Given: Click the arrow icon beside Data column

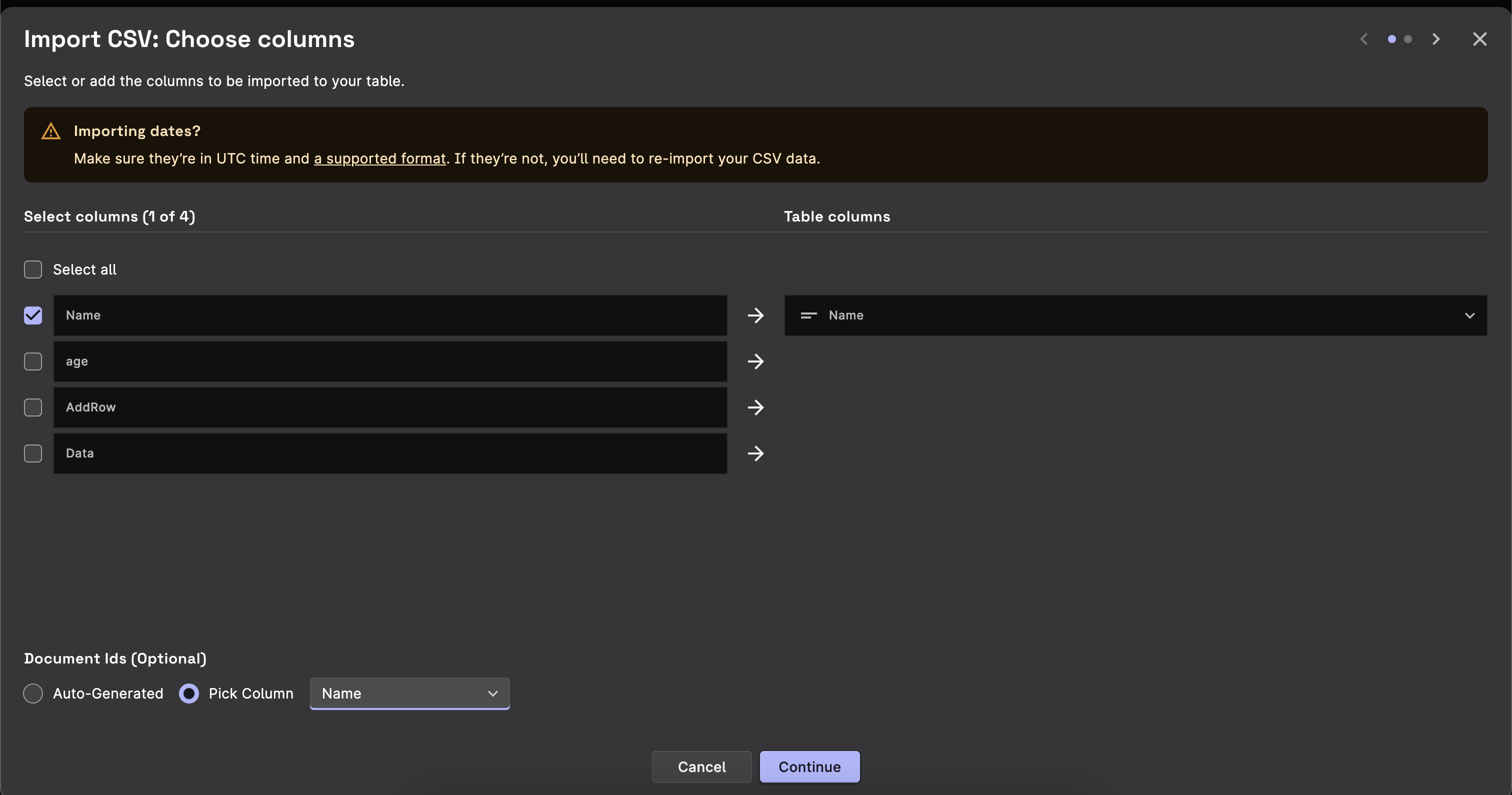Looking at the screenshot, I should [x=755, y=453].
